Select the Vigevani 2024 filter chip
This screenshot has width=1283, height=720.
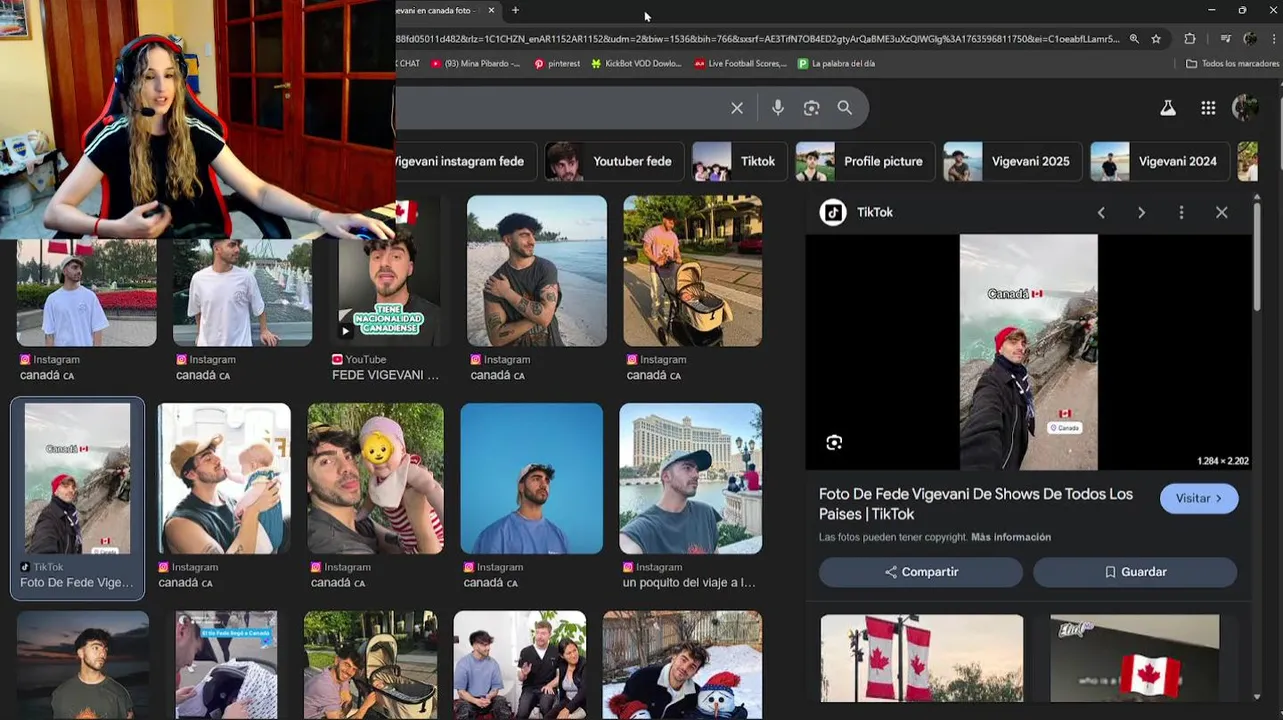pyautogui.click(x=1160, y=161)
